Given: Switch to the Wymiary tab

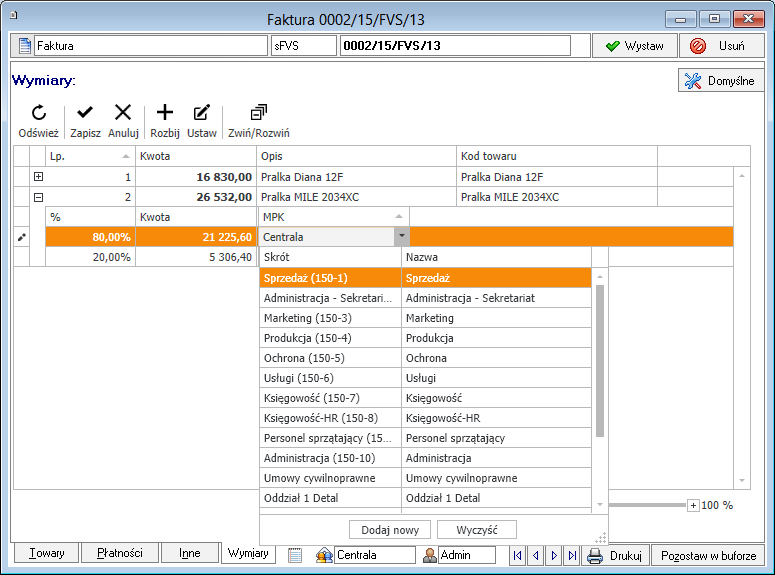Looking at the screenshot, I should [248, 553].
